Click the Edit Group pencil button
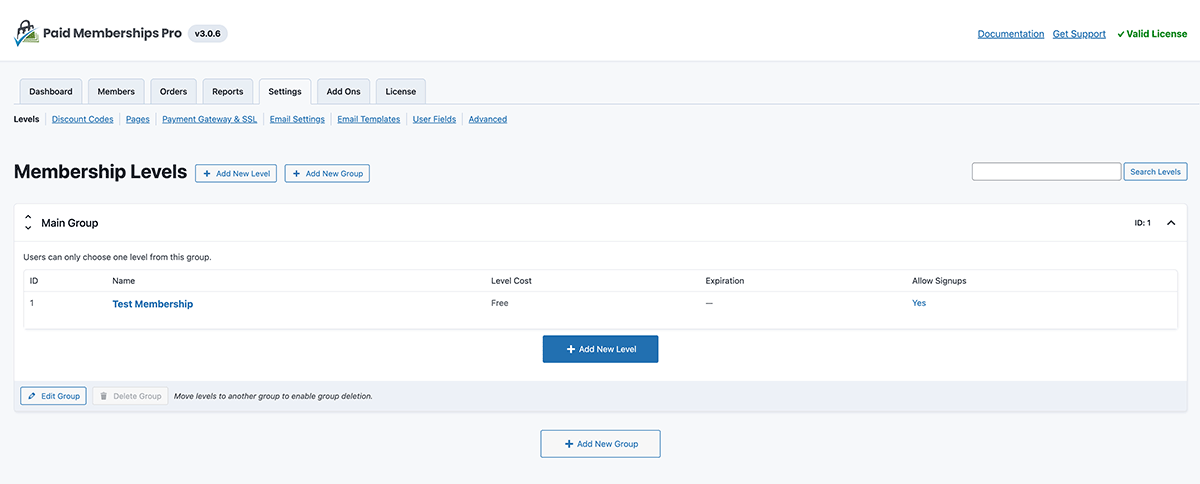Screen dimensions: 1200x484 54,396
